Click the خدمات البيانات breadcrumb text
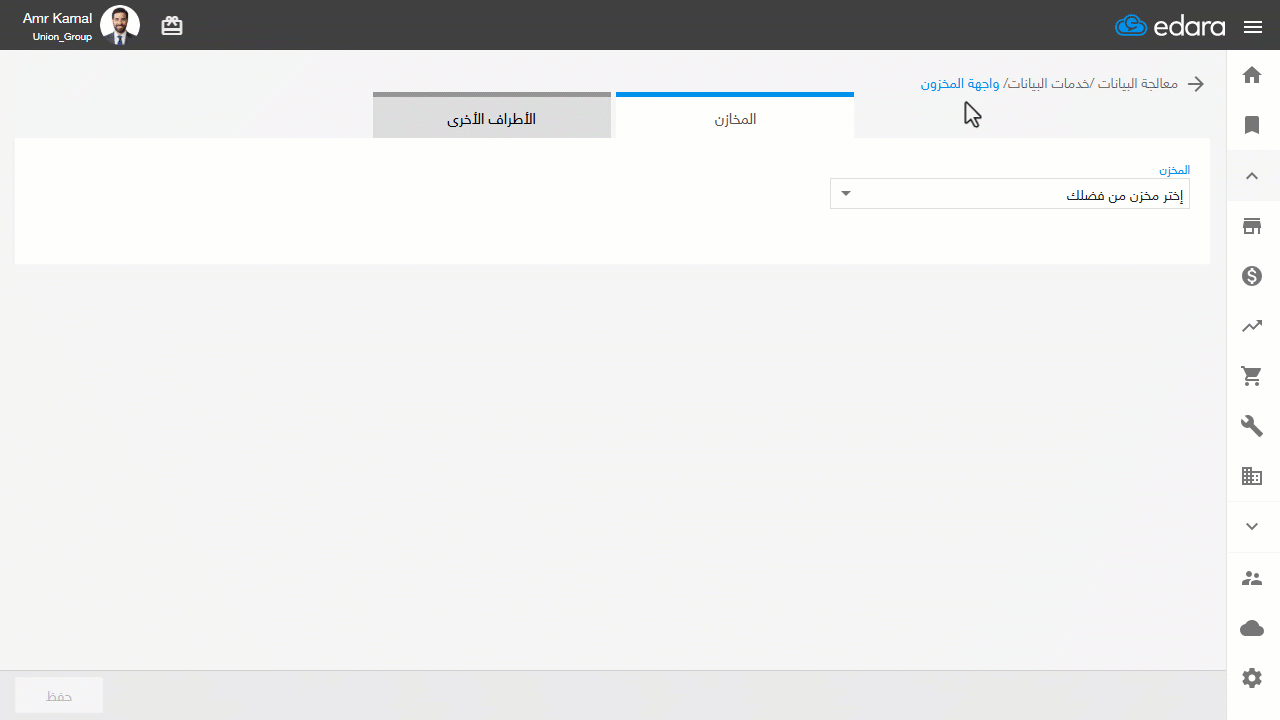This screenshot has height=720, width=1280. tap(1050, 84)
